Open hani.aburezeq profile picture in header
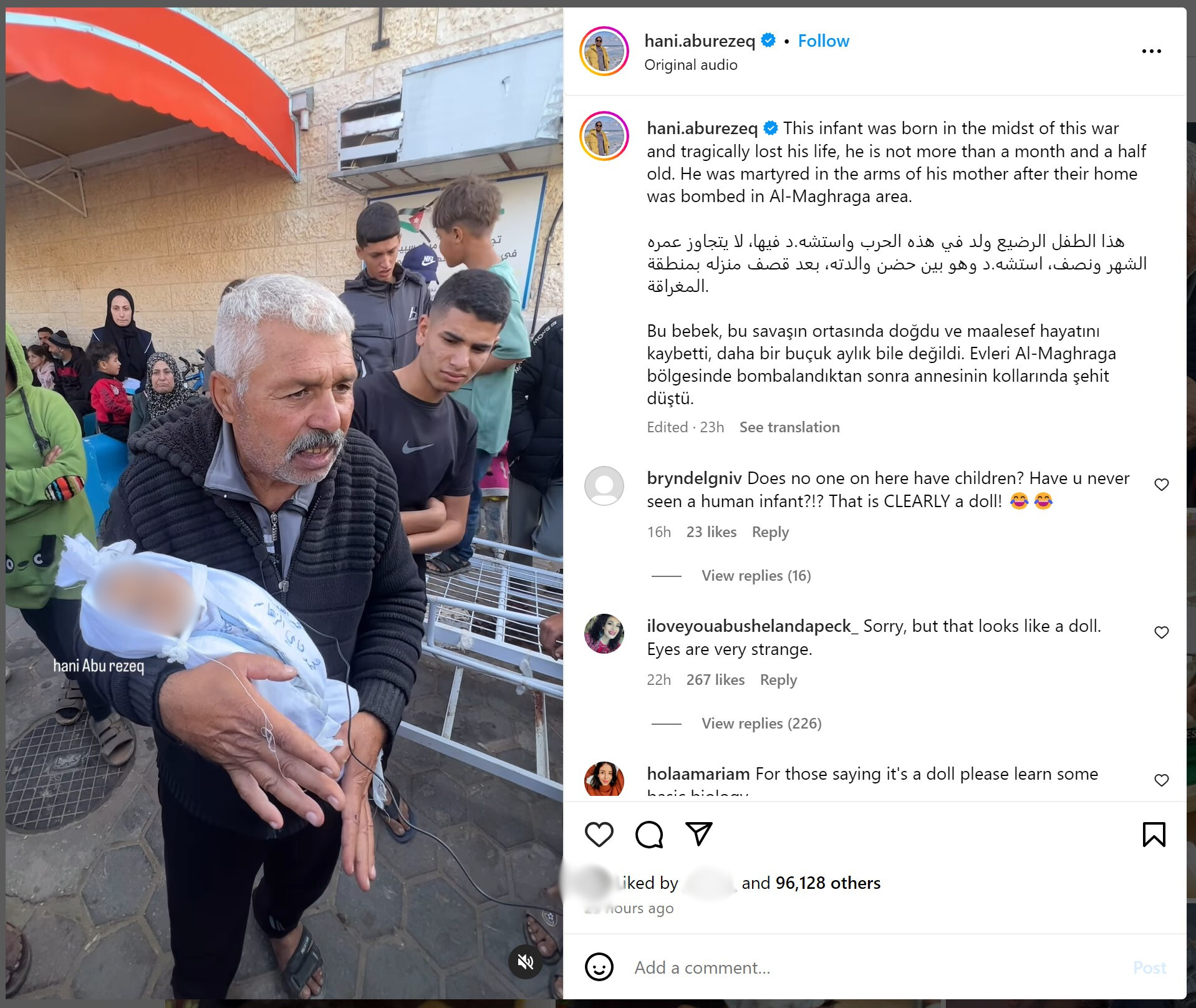1196x1008 pixels. click(x=604, y=51)
